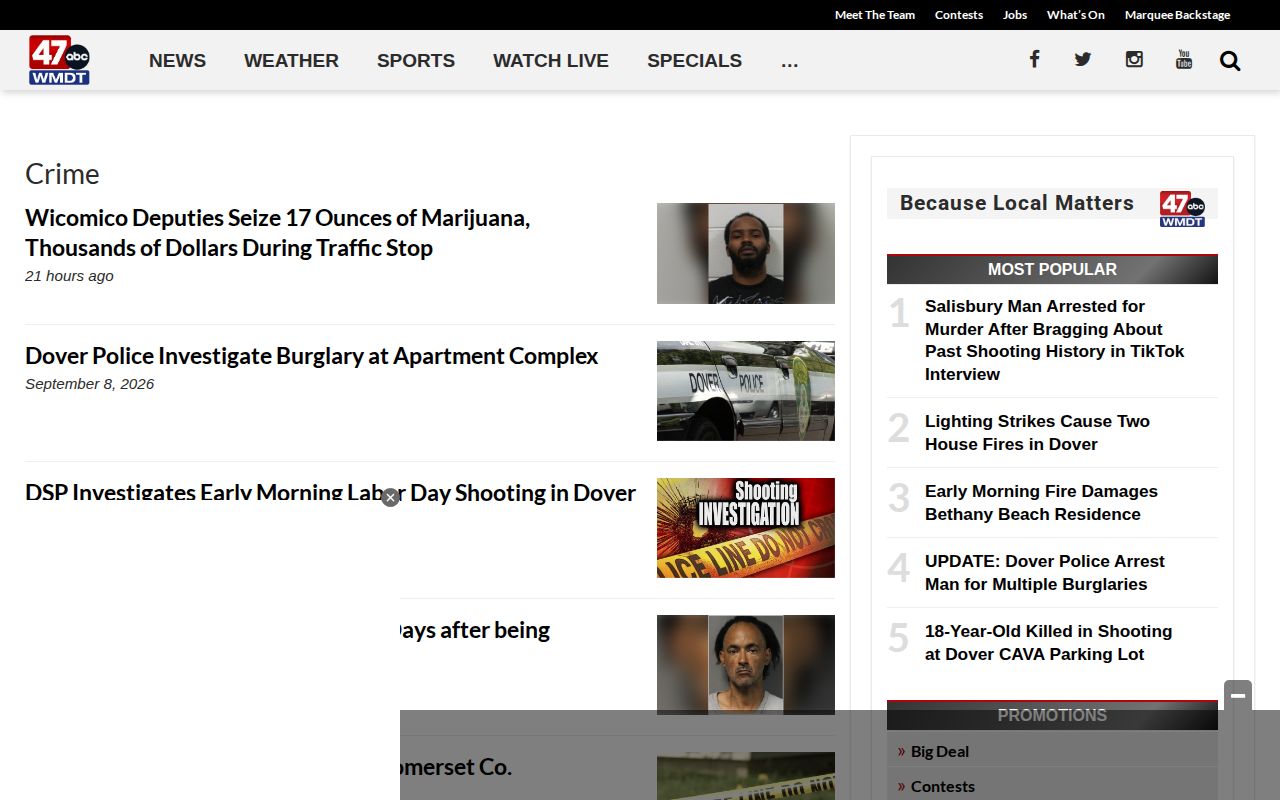Read Wicomico Deputies marijuana seizure article

point(277,232)
